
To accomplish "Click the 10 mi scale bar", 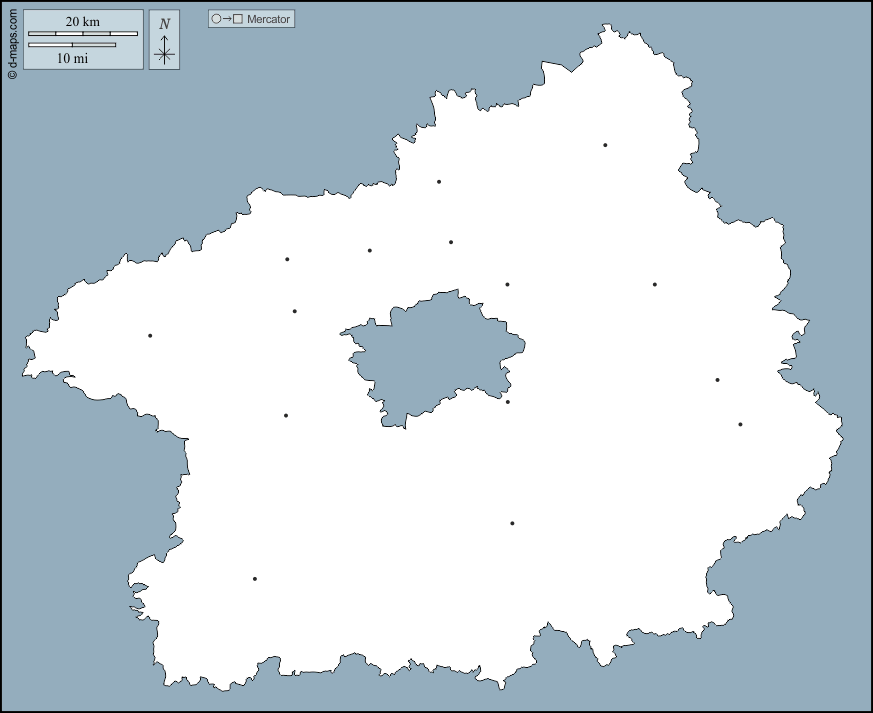I will pyautogui.click(x=71, y=45).
